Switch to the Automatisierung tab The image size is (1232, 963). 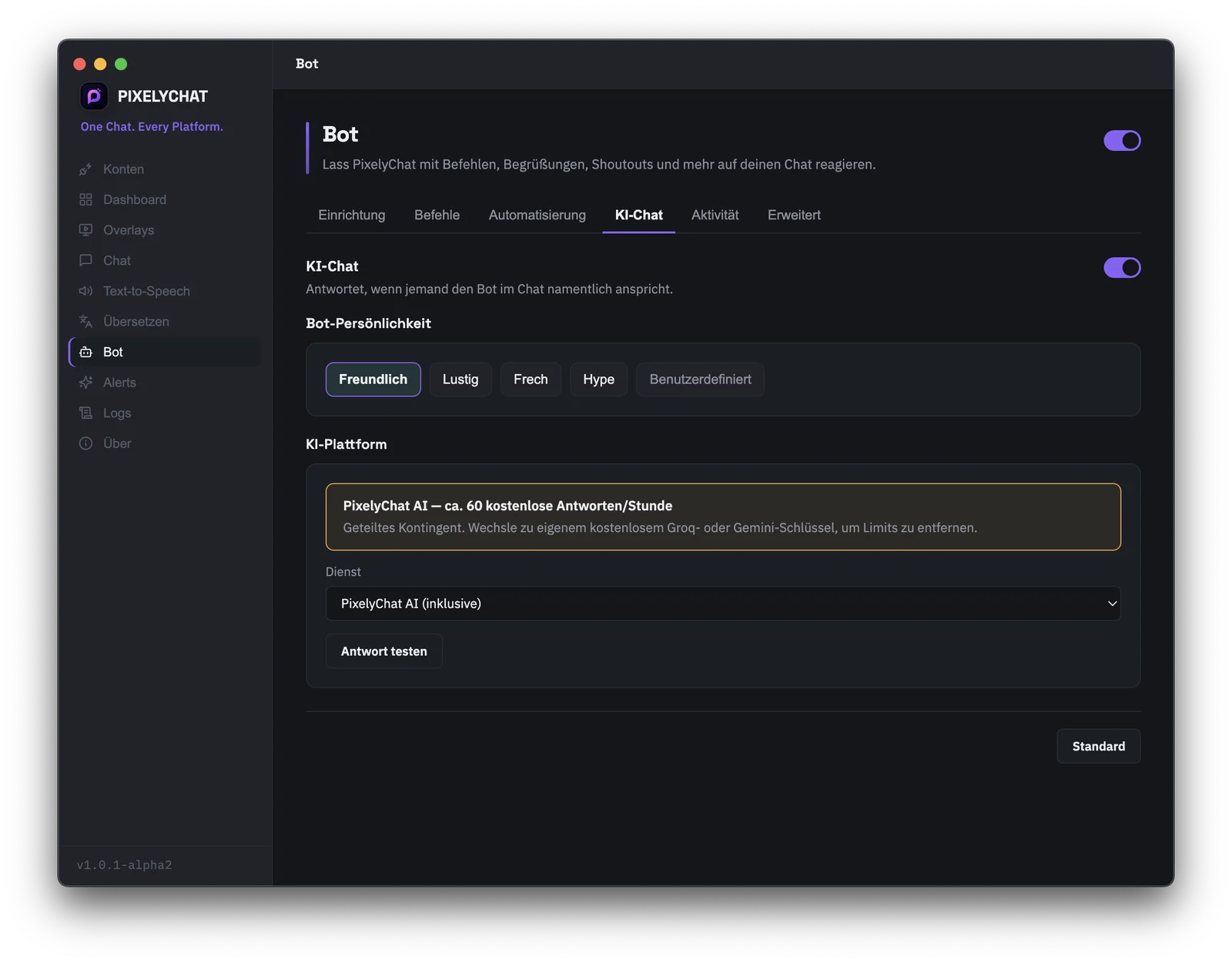coord(537,215)
